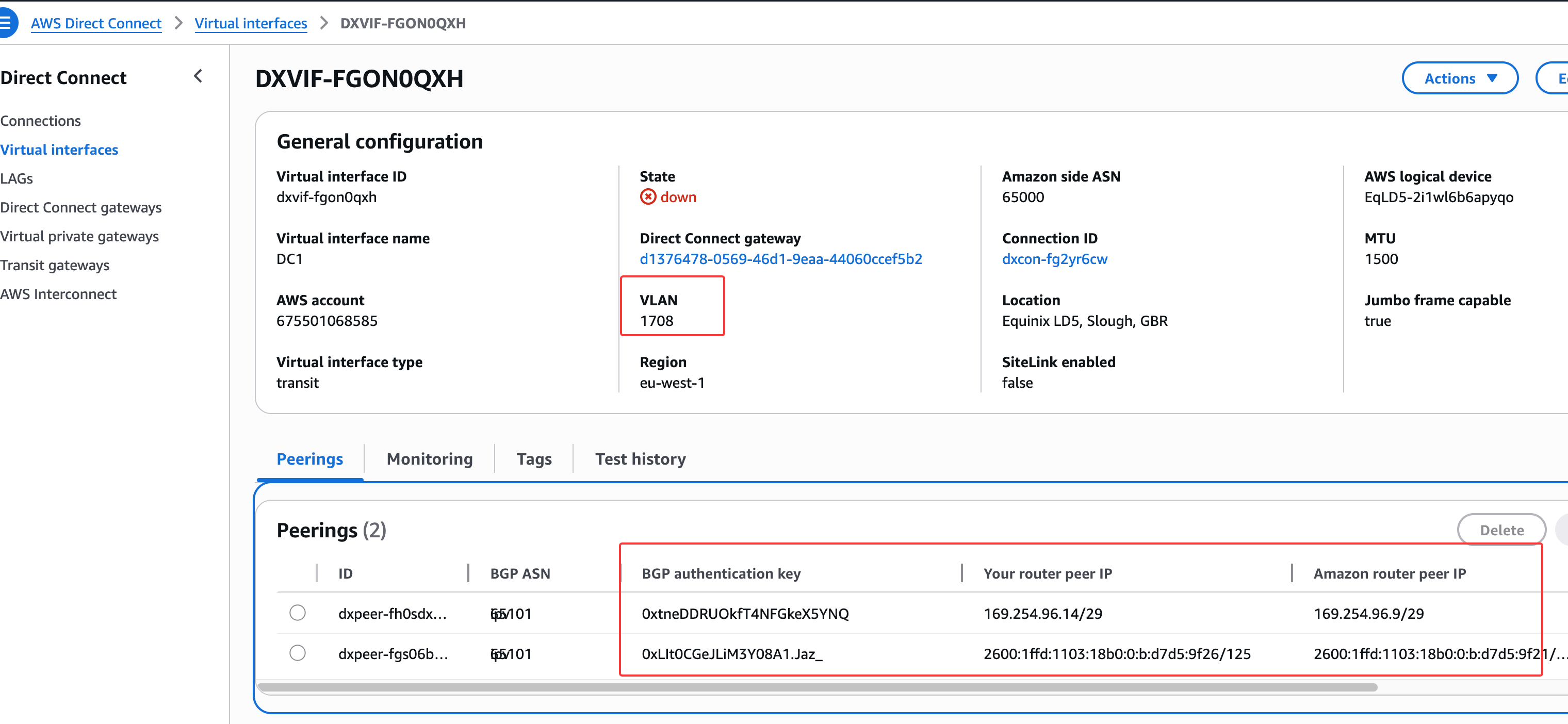Image resolution: width=1568 pixels, height=724 pixels.
Task: Open the hamburger navigation menu icon
Action: (6, 23)
